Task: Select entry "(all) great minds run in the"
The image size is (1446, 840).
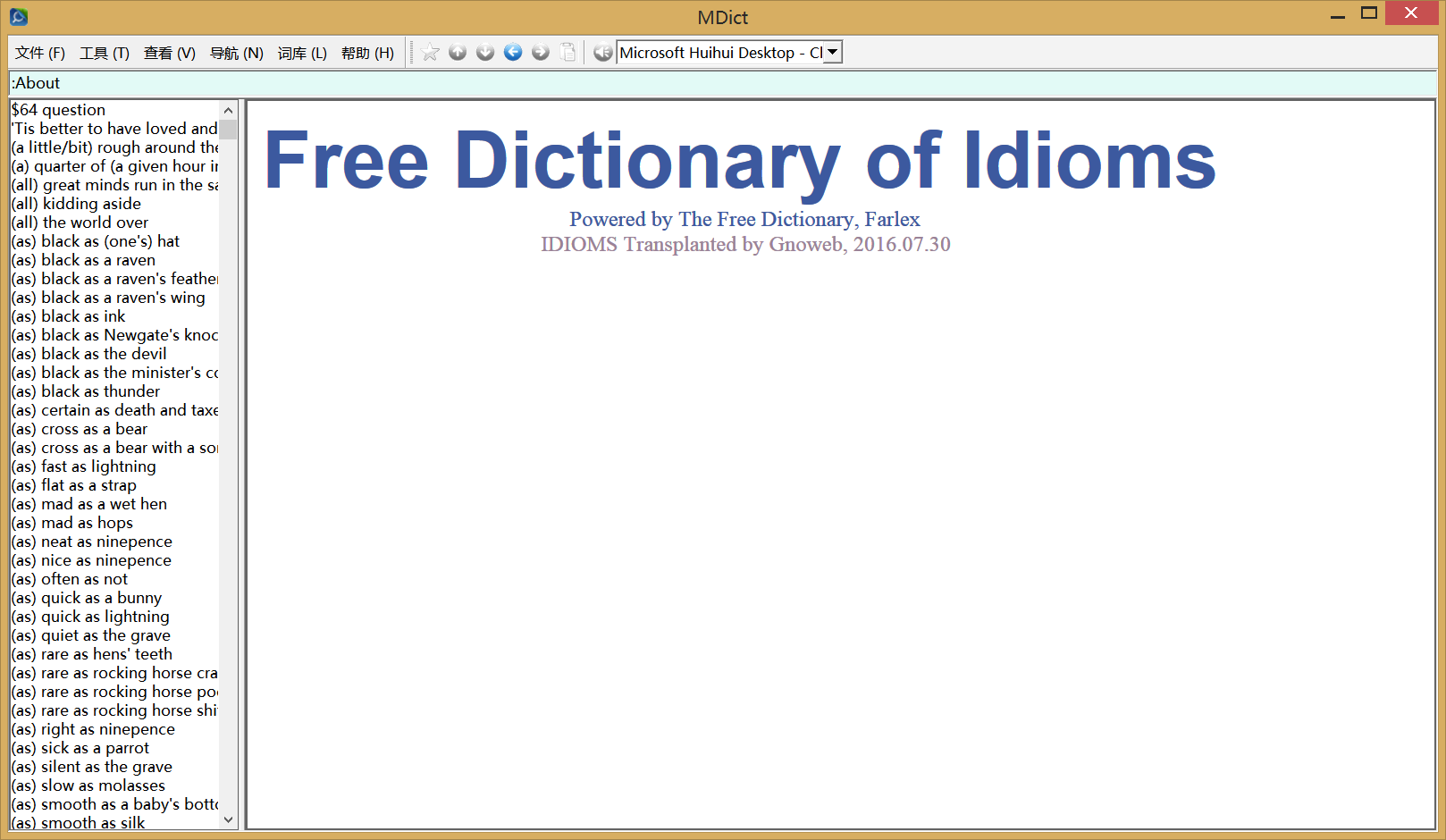Action: [114, 185]
